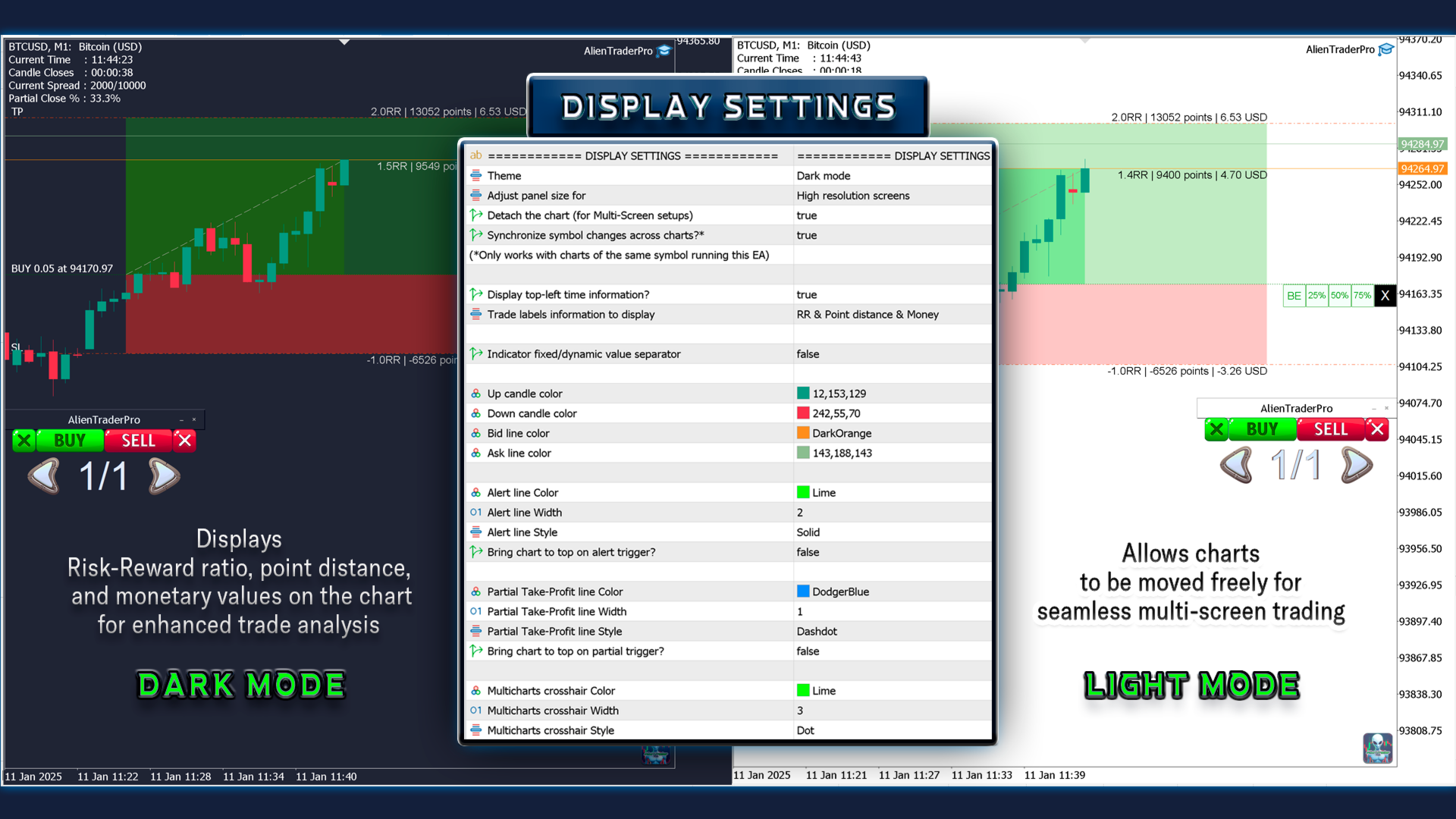This screenshot has height=819, width=1456.
Task: Toggle Display top-left time information value
Action: [x=892, y=294]
